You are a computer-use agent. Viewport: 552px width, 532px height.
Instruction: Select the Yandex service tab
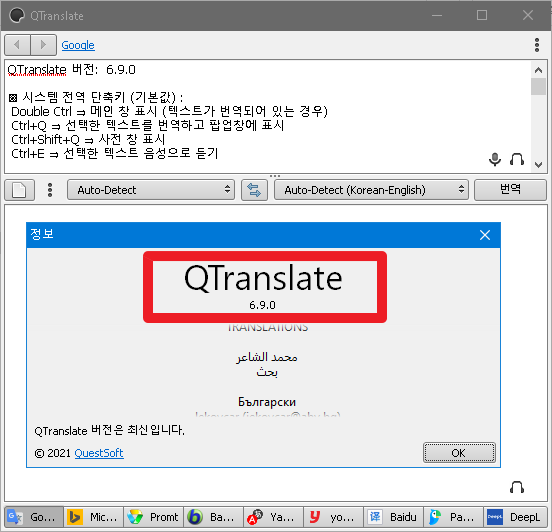coord(274,517)
